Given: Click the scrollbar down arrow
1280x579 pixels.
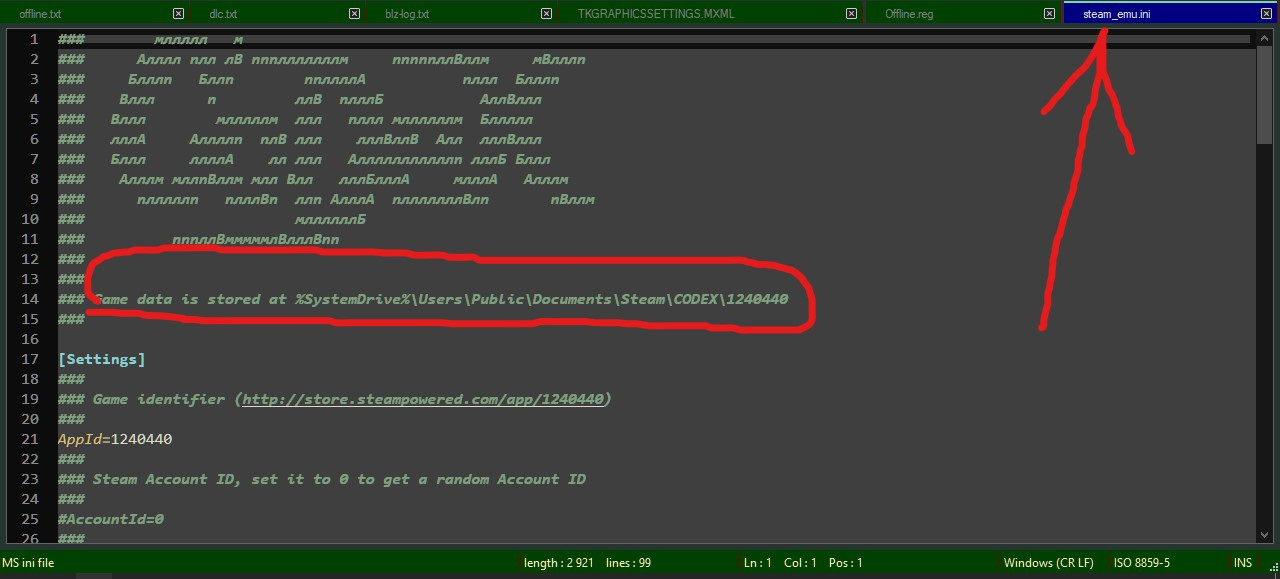Looking at the screenshot, I should tap(1264, 537).
